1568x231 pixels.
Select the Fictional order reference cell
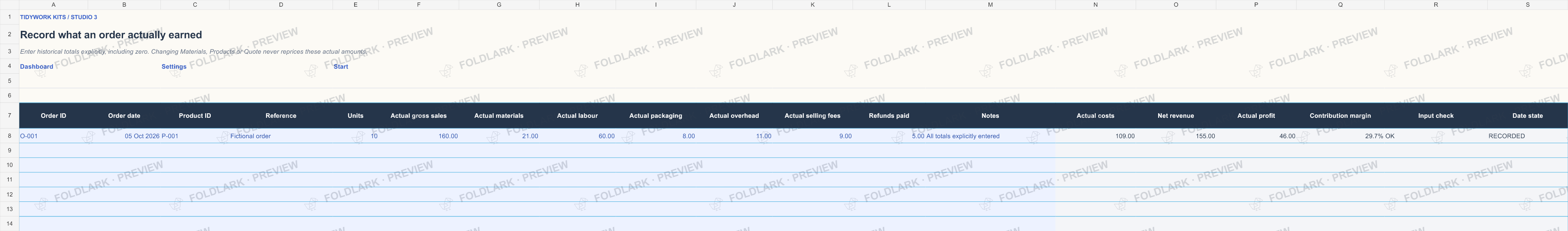(x=281, y=136)
